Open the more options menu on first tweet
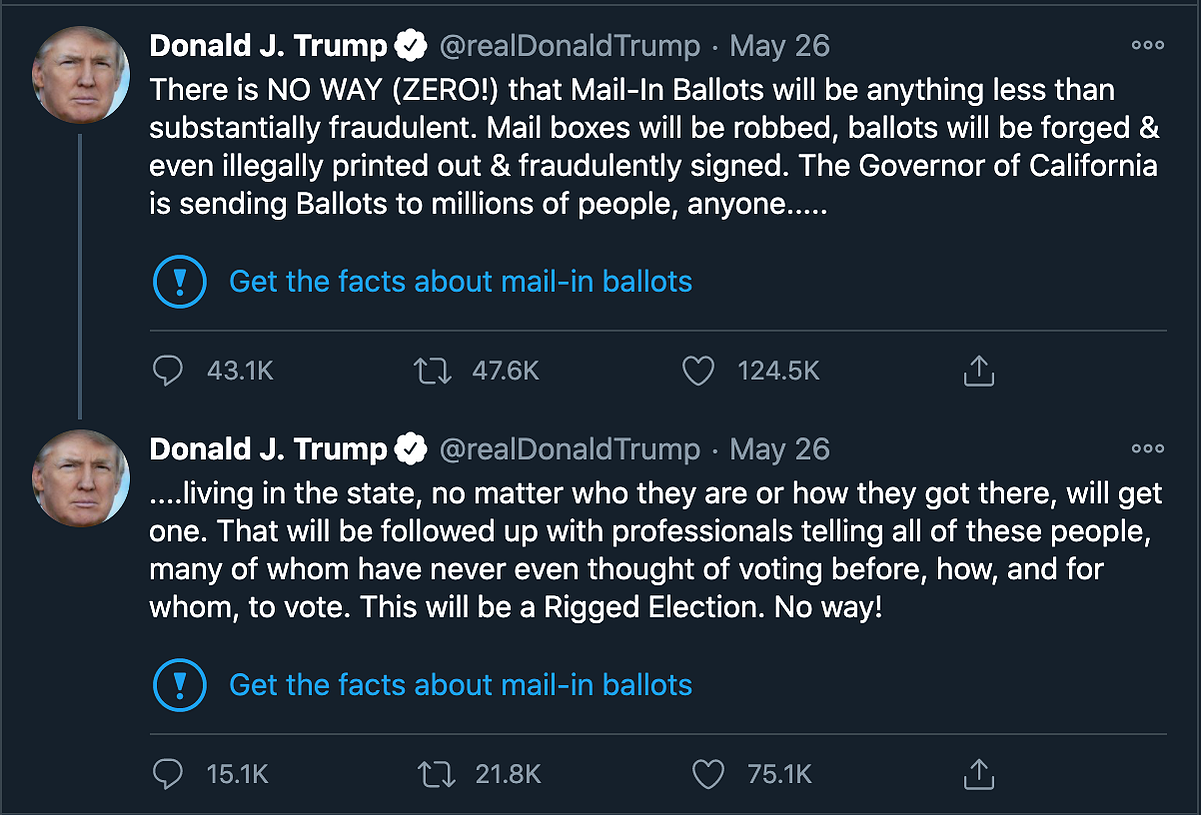Image resolution: width=1201 pixels, height=815 pixels. tap(1147, 45)
